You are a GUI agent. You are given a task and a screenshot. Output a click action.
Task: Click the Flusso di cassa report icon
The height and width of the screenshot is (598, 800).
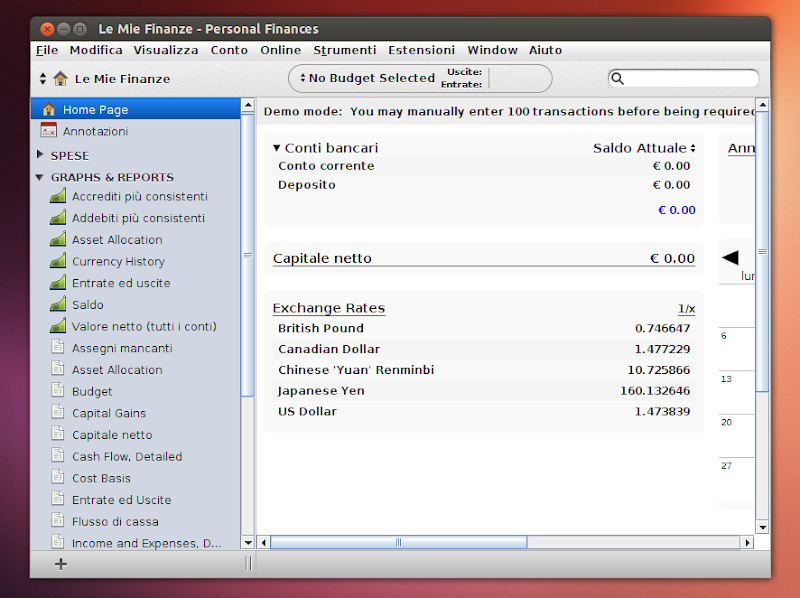58,520
